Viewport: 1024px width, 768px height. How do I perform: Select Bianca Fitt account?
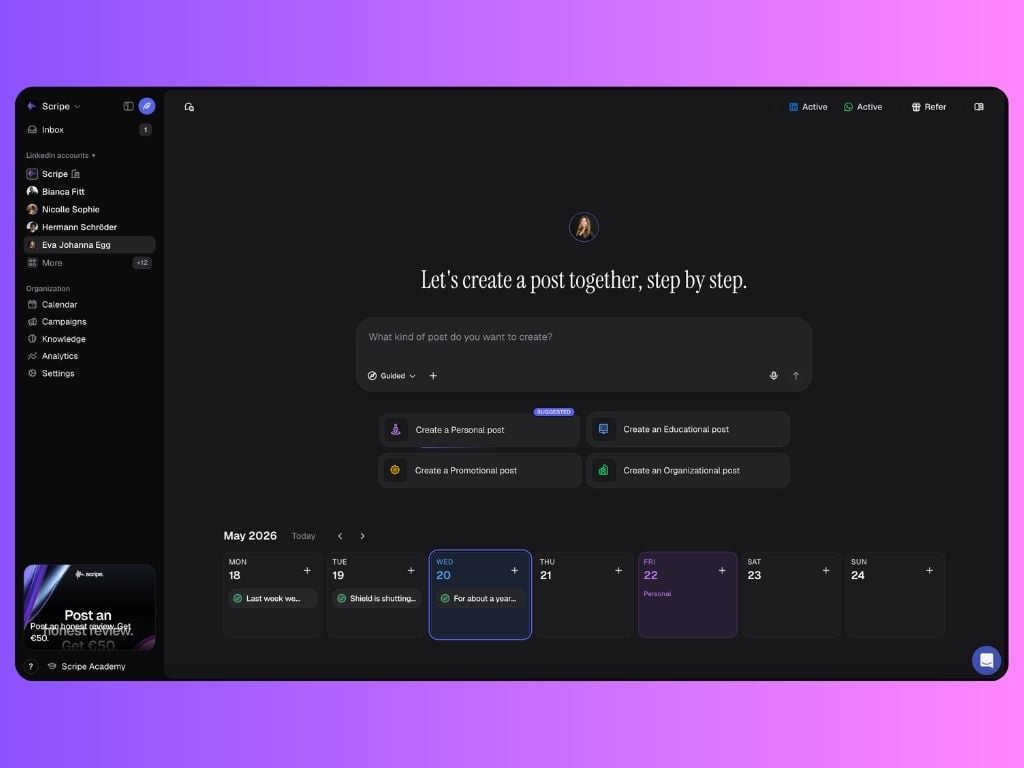(x=89, y=191)
